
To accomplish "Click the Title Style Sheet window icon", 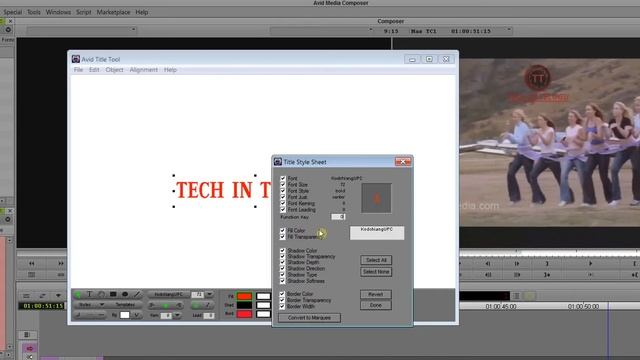I will pyautogui.click(x=278, y=162).
